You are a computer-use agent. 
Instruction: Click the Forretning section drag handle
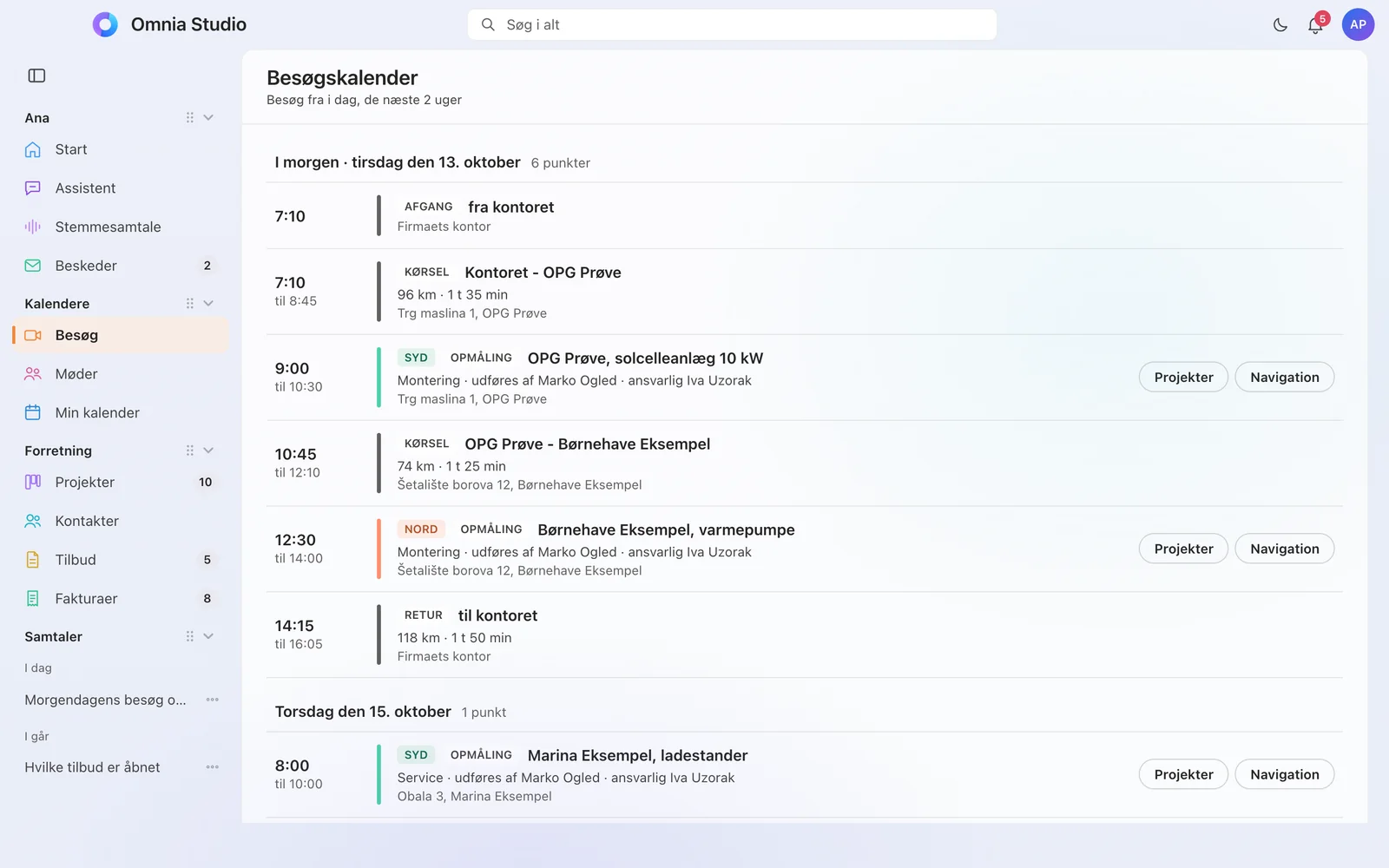pyautogui.click(x=189, y=450)
